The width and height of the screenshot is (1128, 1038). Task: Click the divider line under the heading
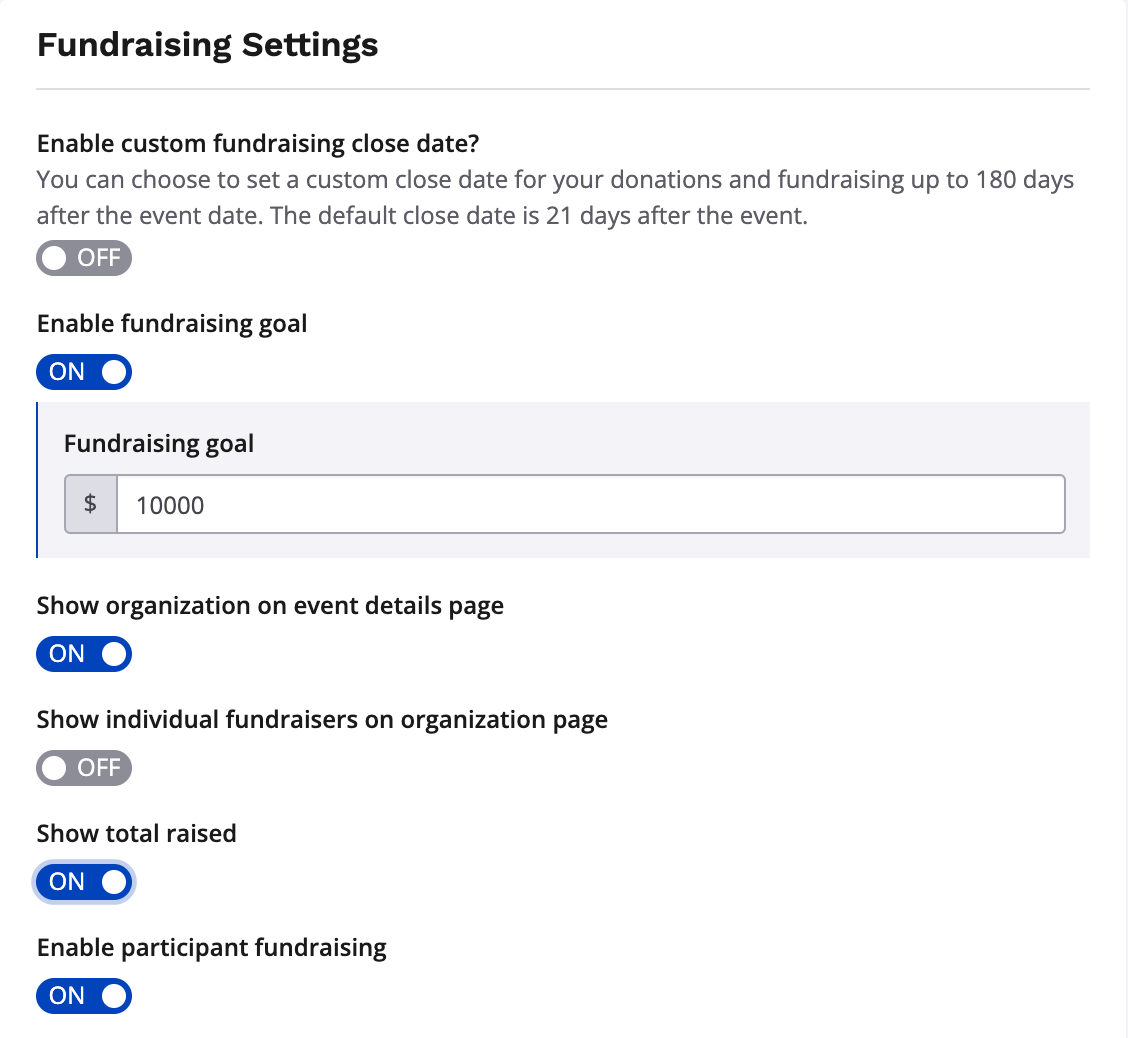pos(562,90)
